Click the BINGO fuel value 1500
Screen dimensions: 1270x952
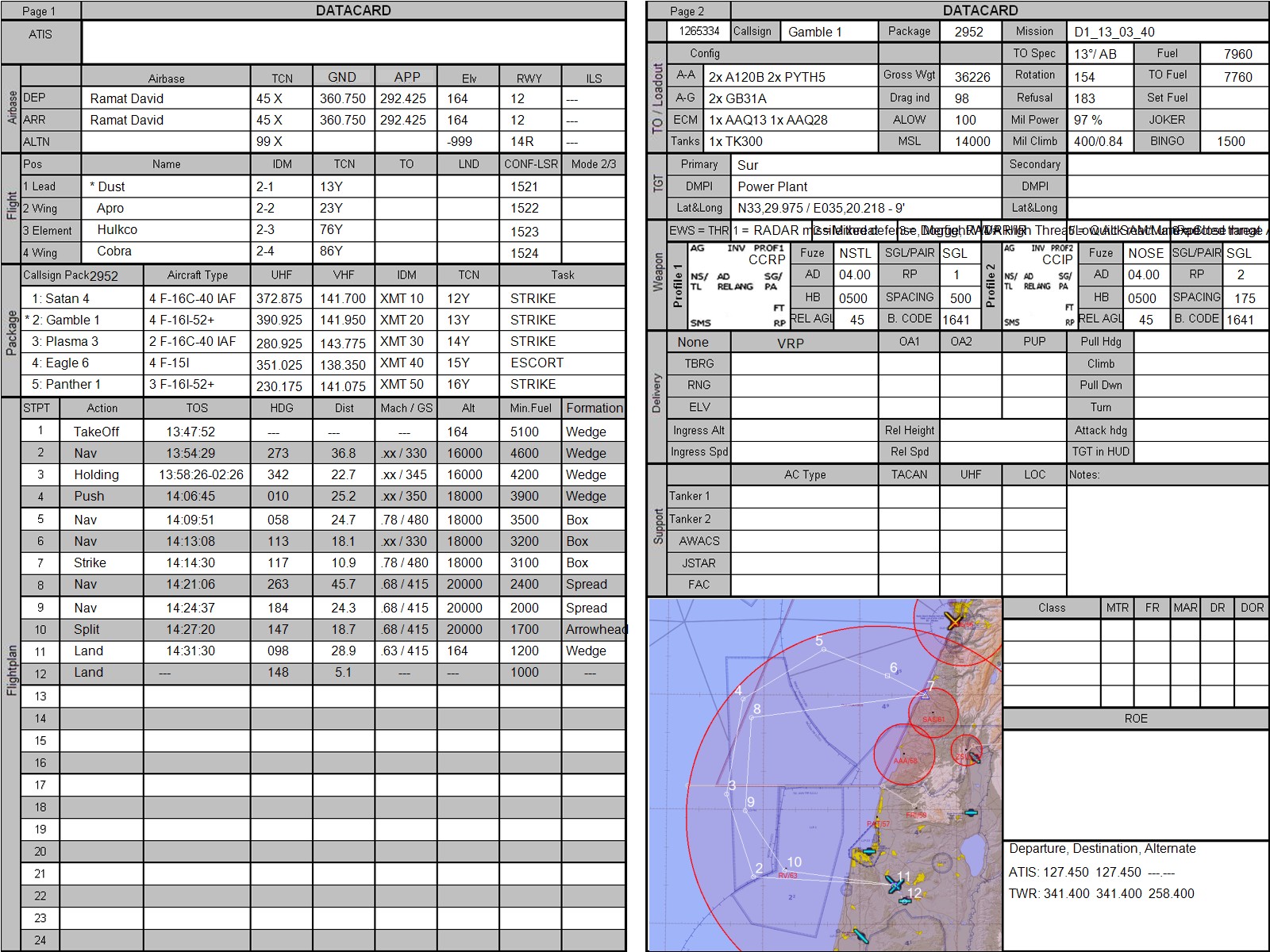tap(1230, 141)
